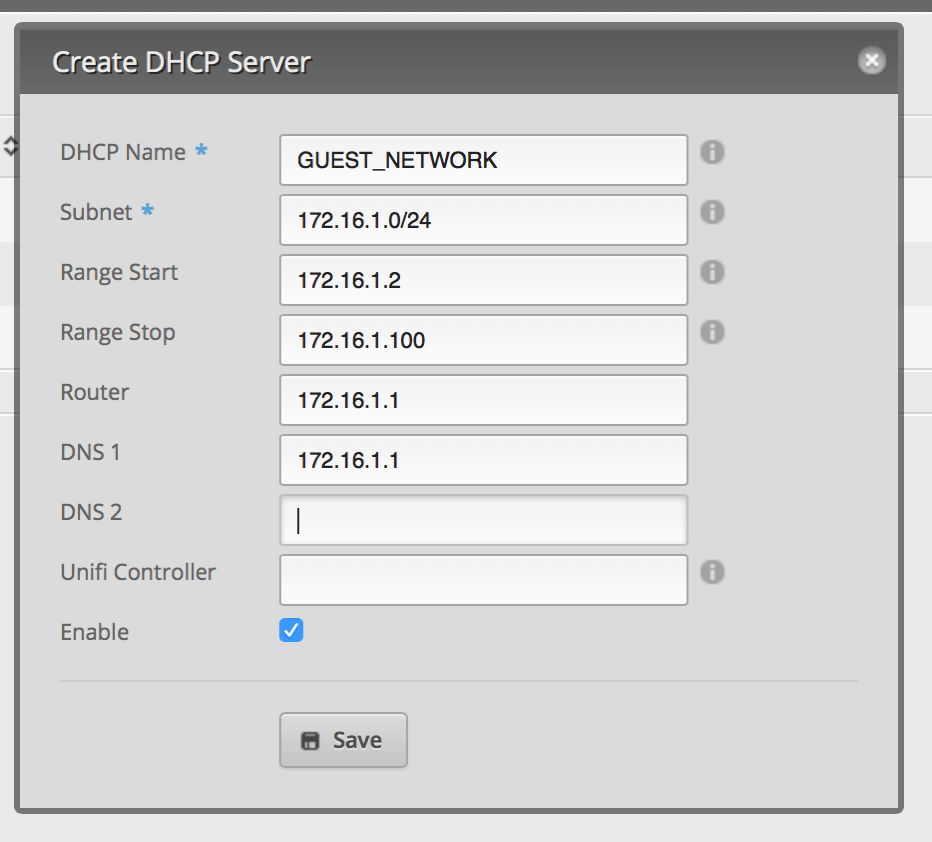Click the DNS 1 label

[90, 452]
